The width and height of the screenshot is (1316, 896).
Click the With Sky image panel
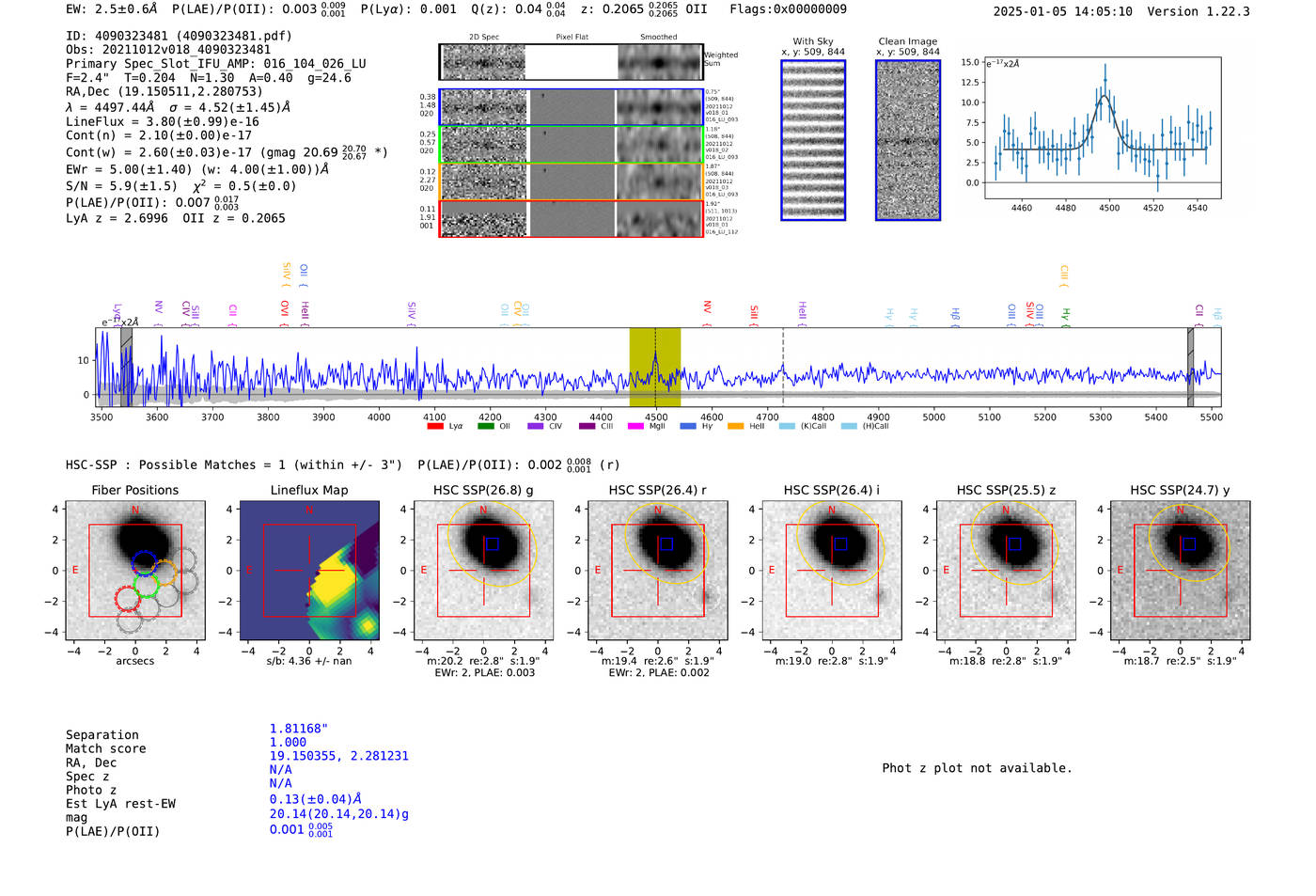point(813,140)
